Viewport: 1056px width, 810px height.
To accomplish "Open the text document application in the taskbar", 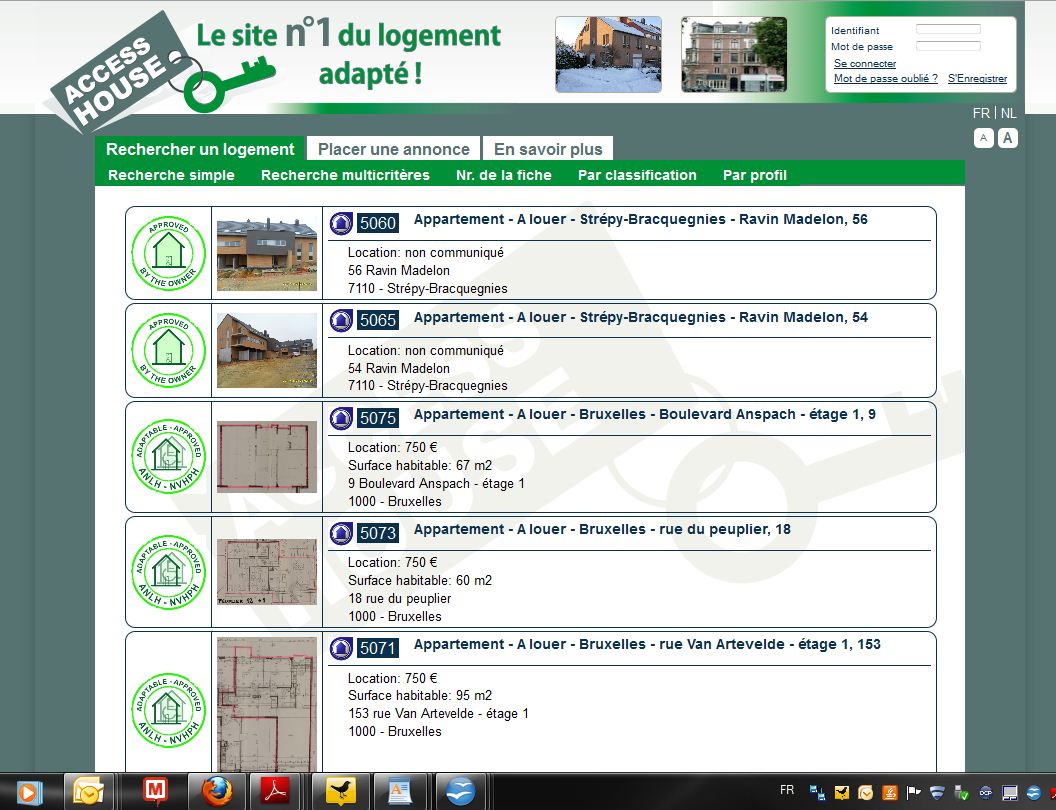I will coord(399,791).
